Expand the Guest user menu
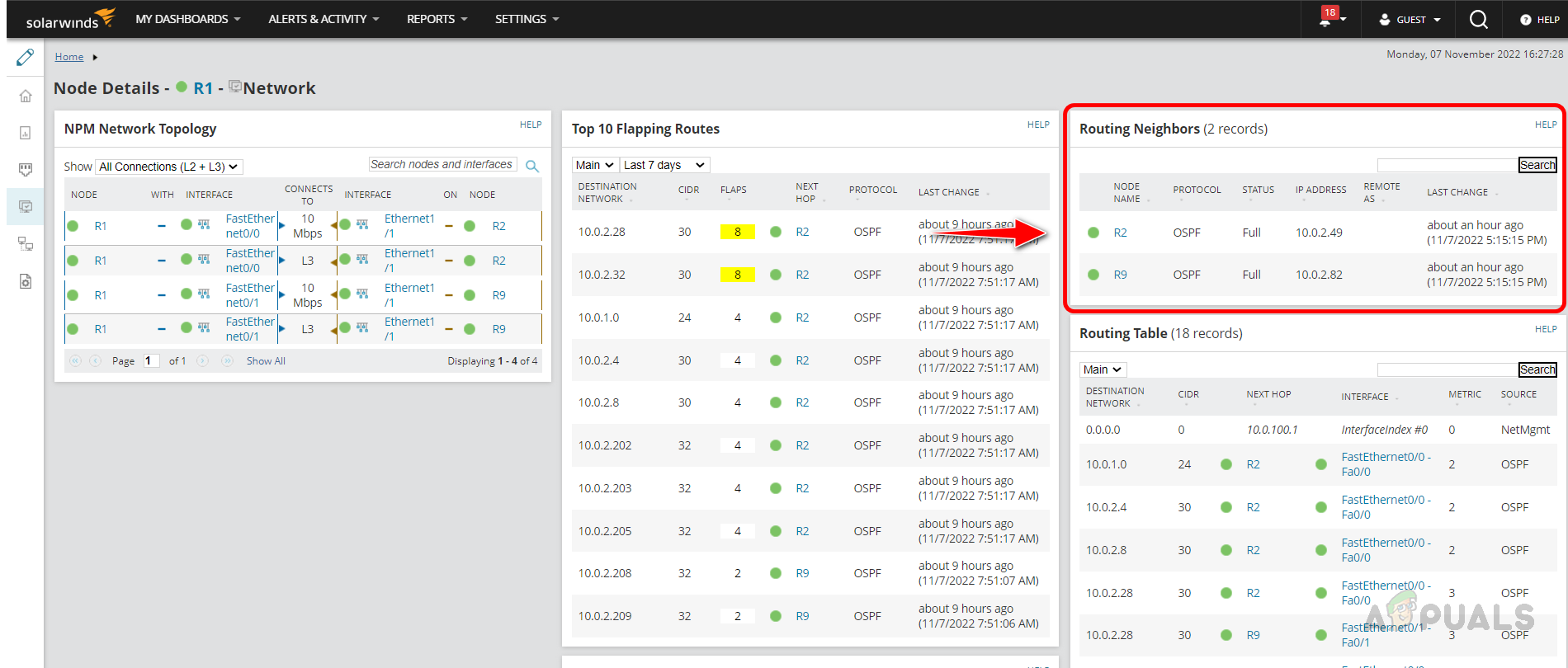The image size is (1568, 668). pos(1410,20)
